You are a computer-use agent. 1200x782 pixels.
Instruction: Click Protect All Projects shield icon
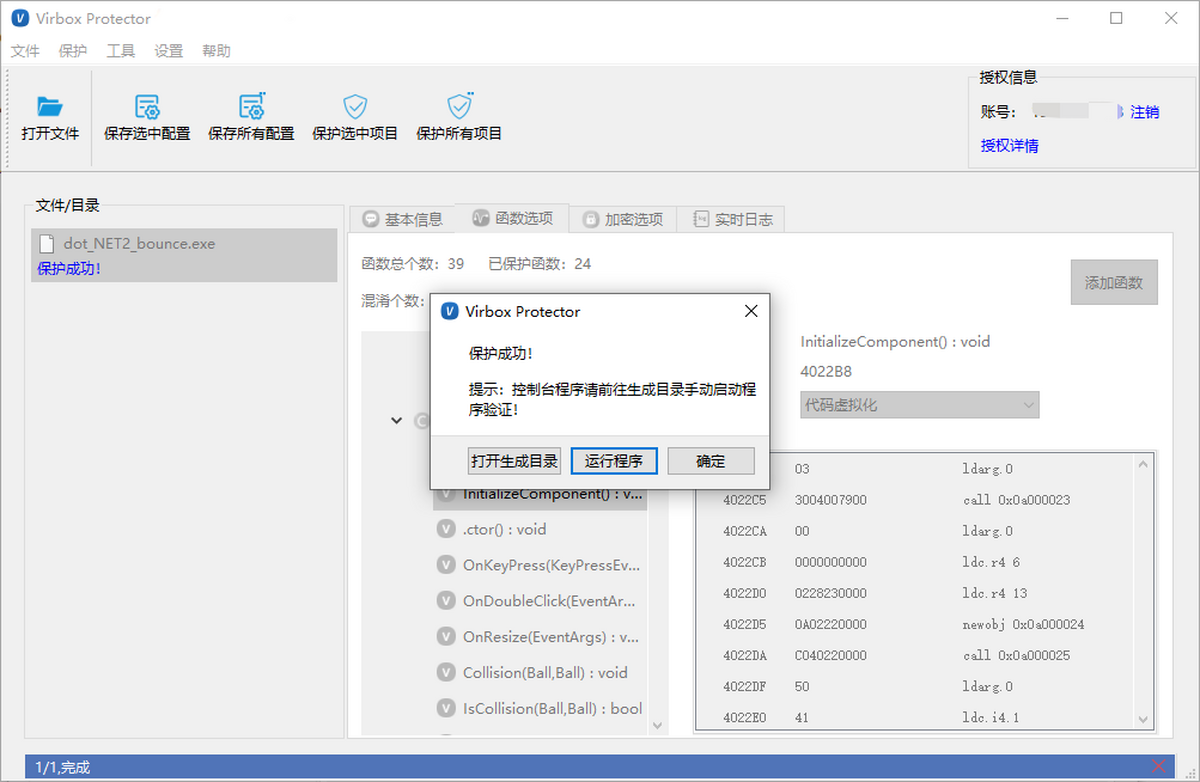[x=459, y=106]
